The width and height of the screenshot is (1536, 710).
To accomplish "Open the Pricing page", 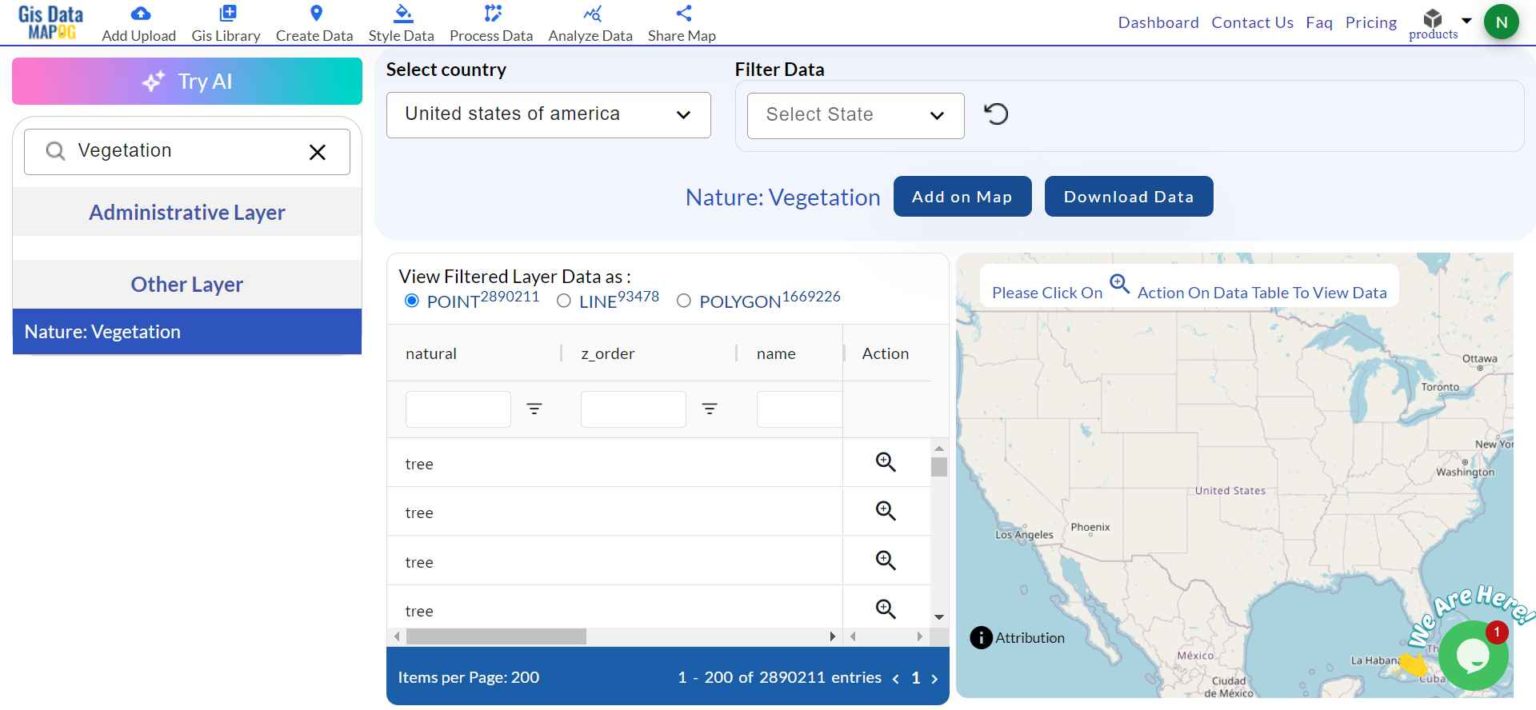I will tap(1370, 22).
